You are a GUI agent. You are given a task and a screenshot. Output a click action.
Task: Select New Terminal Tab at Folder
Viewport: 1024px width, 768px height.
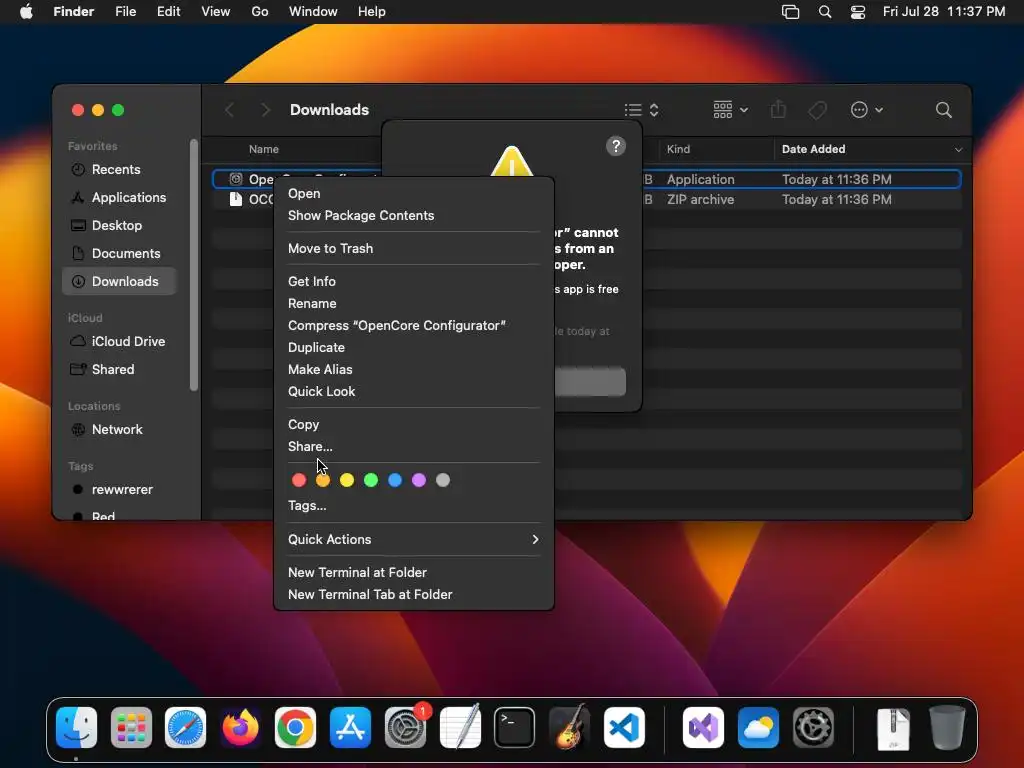pyautogui.click(x=414, y=594)
